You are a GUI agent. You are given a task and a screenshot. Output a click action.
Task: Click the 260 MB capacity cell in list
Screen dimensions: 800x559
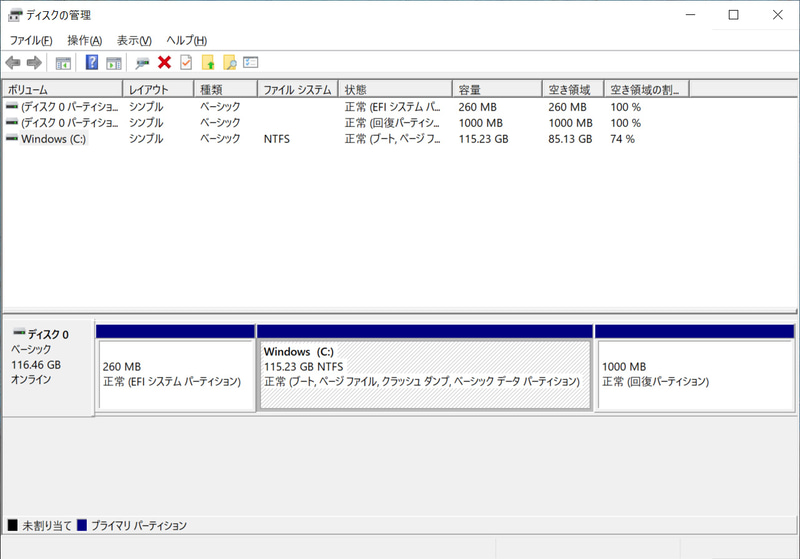[477, 107]
